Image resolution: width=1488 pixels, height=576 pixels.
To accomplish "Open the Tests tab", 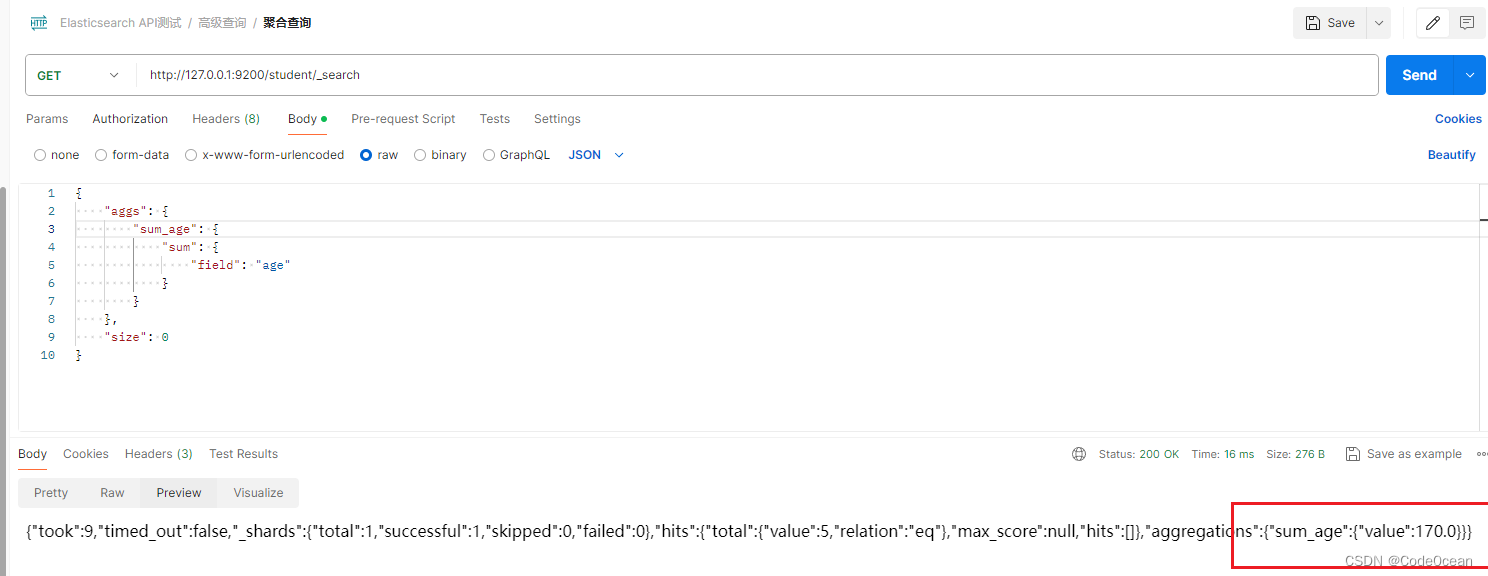I will pyautogui.click(x=494, y=119).
